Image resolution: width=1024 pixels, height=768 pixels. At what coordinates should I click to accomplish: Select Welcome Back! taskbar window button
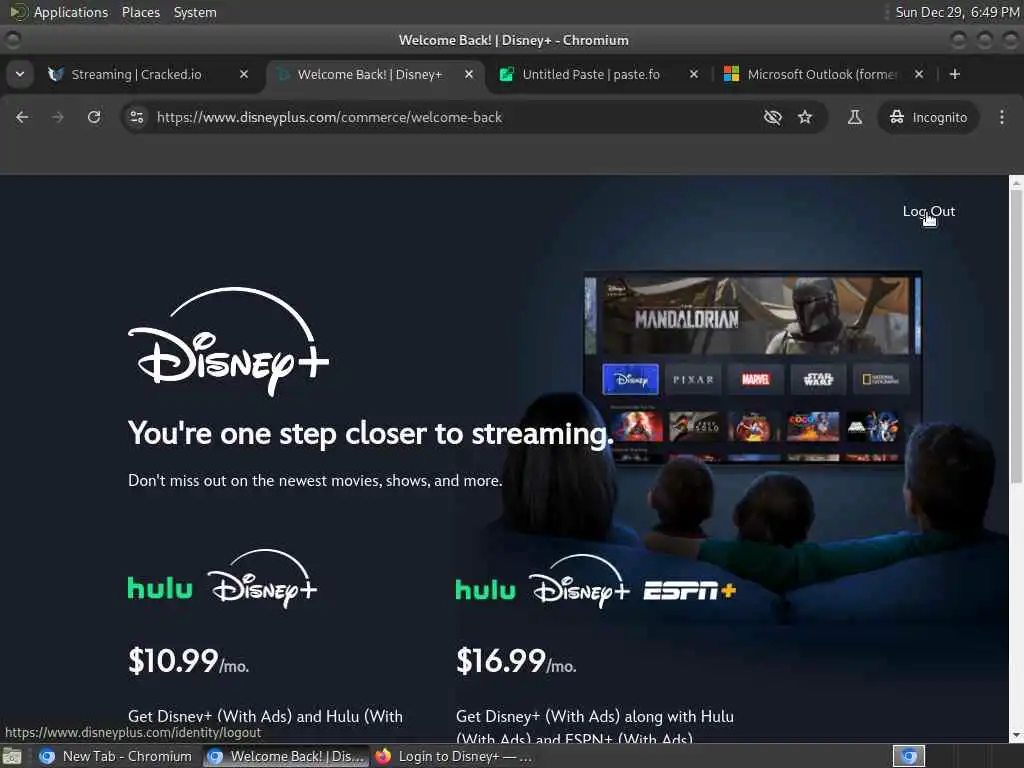pyautogui.click(x=286, y=756)
